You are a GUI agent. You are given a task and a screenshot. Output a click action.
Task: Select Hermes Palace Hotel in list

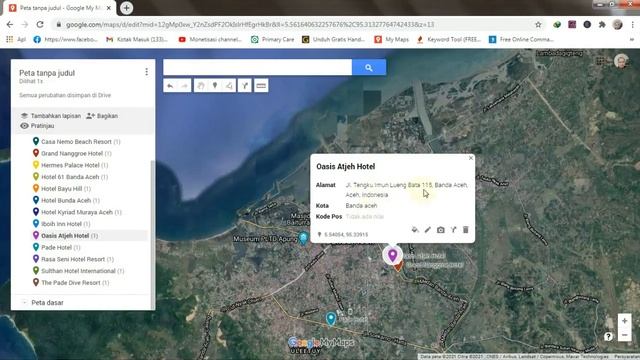(x=70, y=165)
